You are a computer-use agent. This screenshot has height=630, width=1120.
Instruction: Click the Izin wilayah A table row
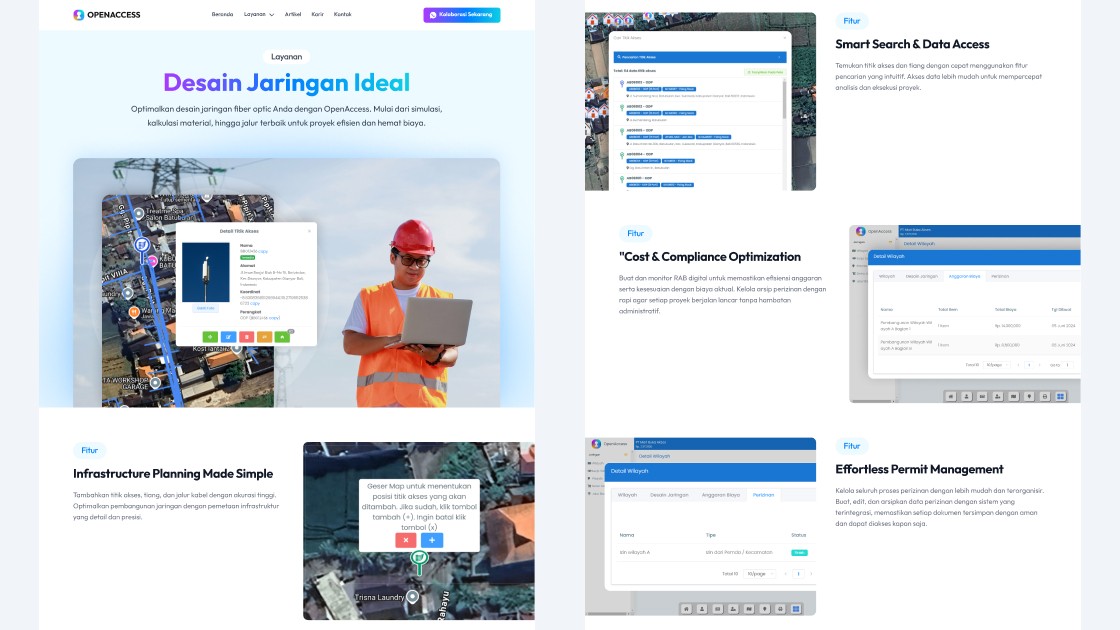point(716,552)
